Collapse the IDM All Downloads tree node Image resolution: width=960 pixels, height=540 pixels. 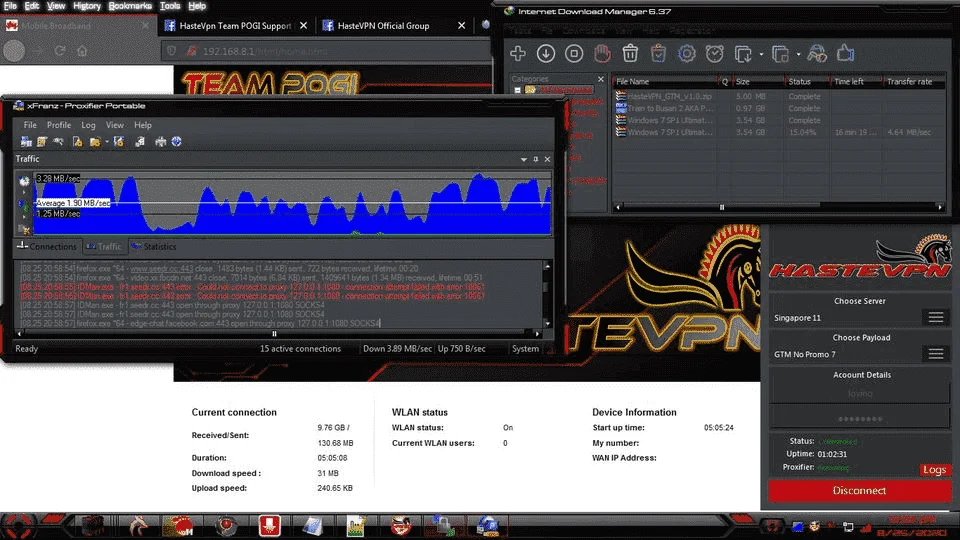point(517,90)
